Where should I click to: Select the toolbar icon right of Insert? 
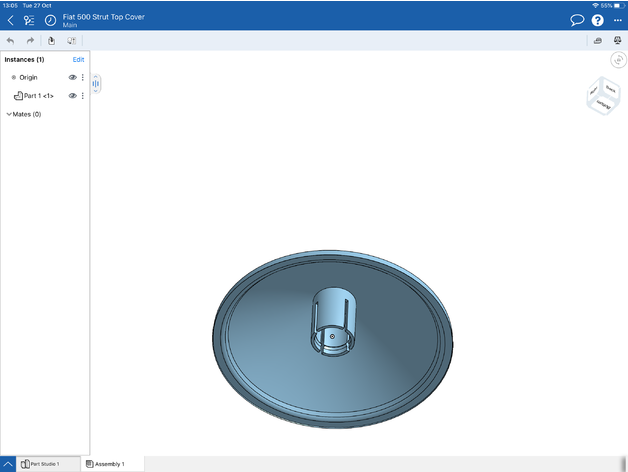coord(71,40)
